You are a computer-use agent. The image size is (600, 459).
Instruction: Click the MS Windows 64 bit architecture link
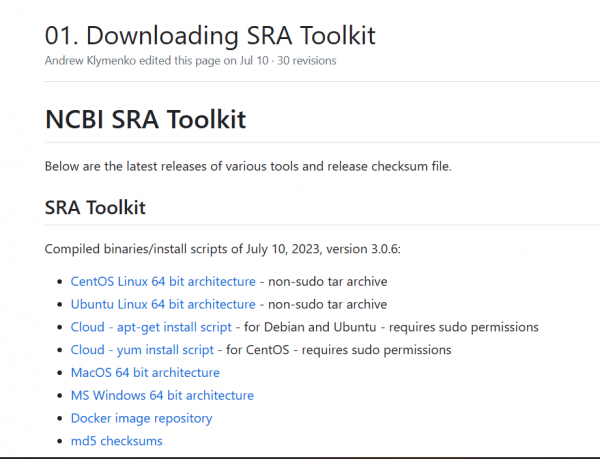162,396
